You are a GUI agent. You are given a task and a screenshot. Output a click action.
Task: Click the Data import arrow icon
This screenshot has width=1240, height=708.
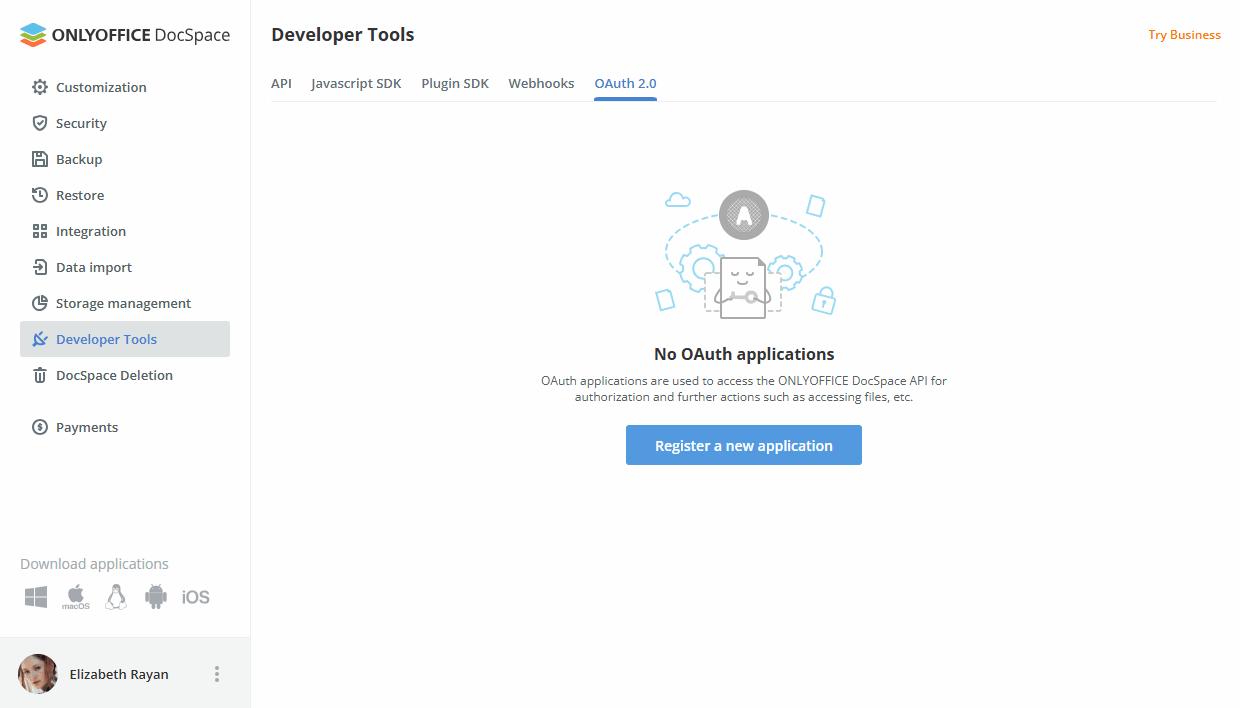[40, 267]
